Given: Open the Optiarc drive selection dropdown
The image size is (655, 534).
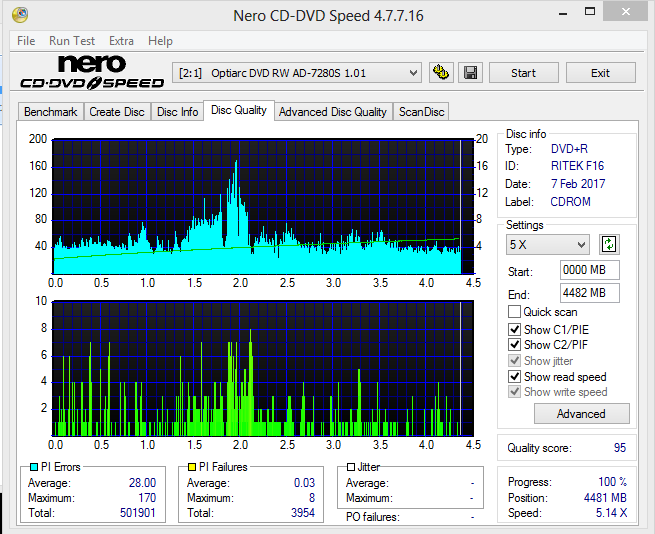Looking at the screenshot, I should click(x=297, y=73).
